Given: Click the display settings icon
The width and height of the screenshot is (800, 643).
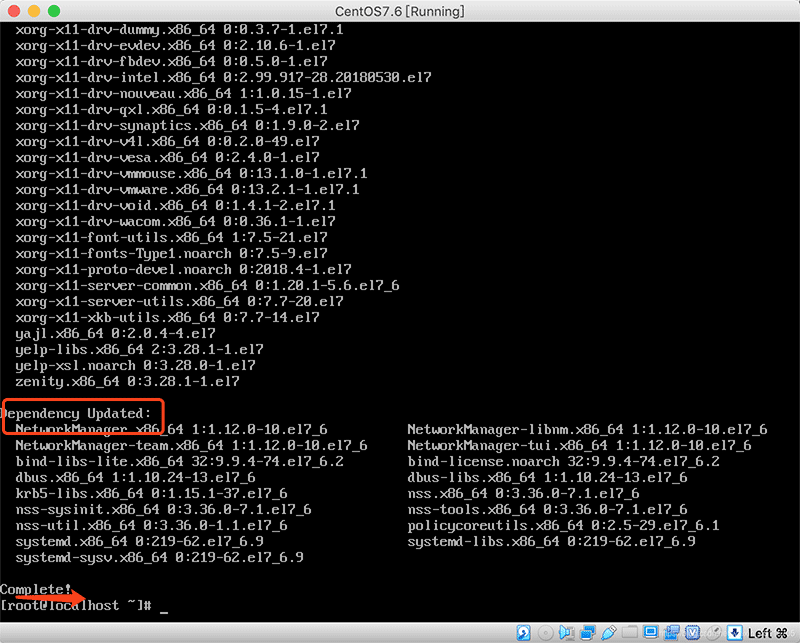Looking at the screenshot, I should point(652,632).
